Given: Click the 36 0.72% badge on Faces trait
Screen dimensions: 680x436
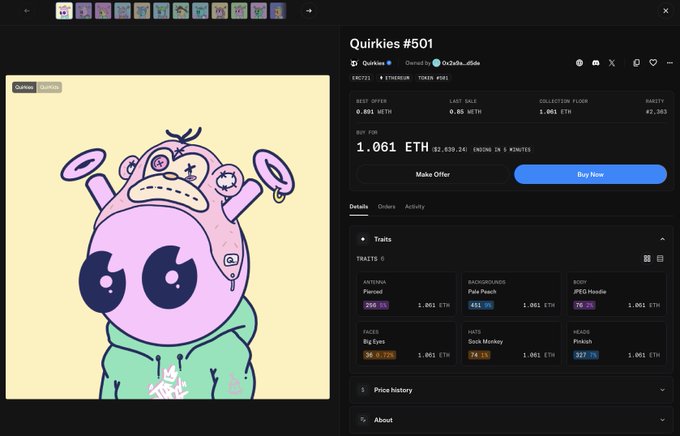Looking at the screenshot, I should pyautogui.click(x=379, y=355).
